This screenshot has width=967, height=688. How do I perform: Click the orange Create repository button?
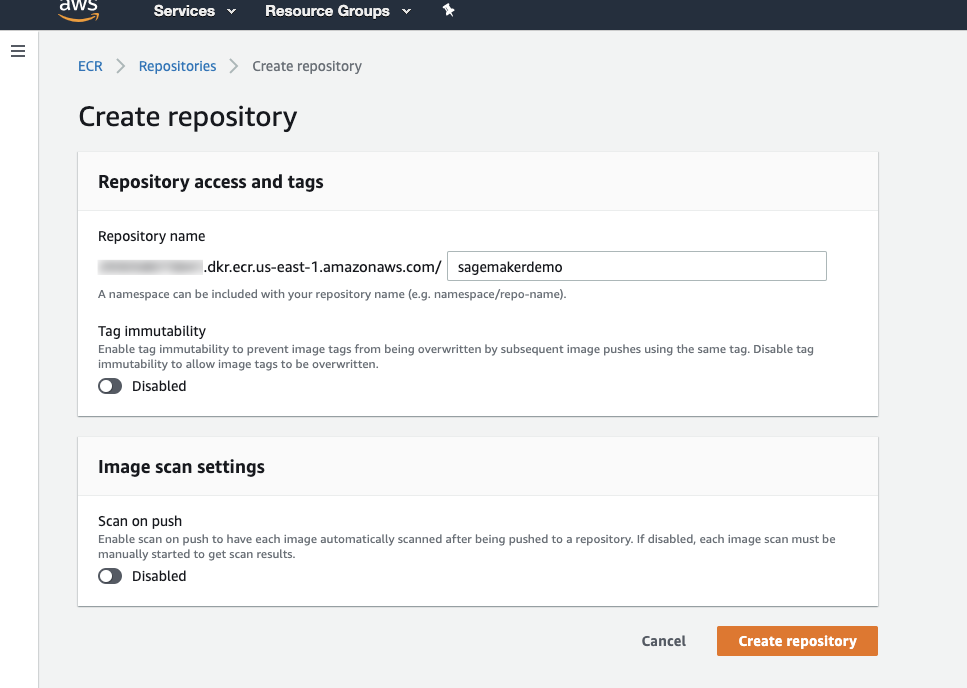[x=797, y=641]
